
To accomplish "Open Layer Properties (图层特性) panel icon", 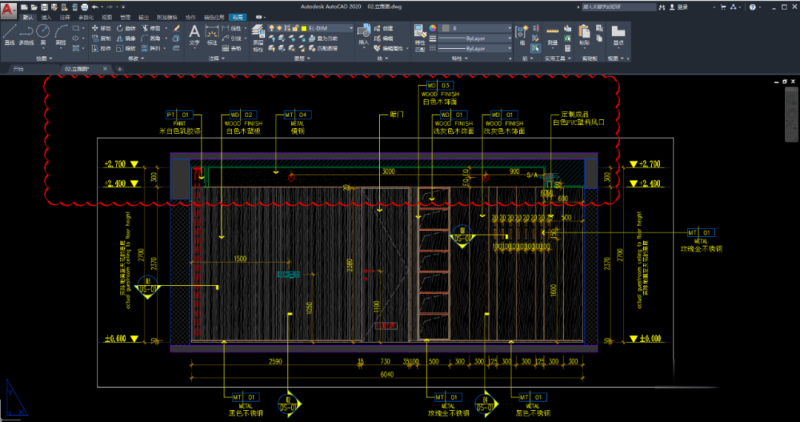I will [x=259, y=33].
